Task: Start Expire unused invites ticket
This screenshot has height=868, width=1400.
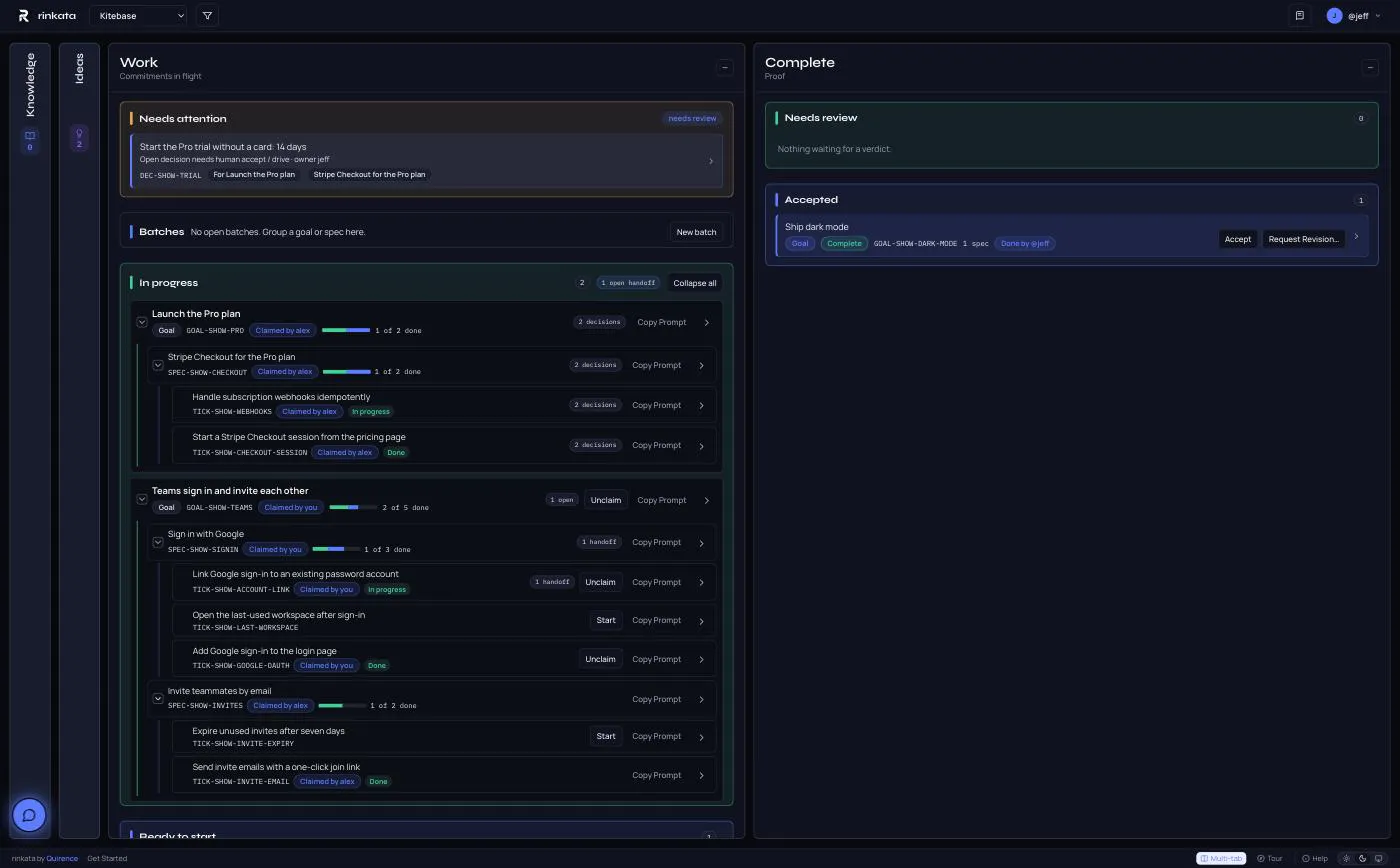Action: point(606,736)
